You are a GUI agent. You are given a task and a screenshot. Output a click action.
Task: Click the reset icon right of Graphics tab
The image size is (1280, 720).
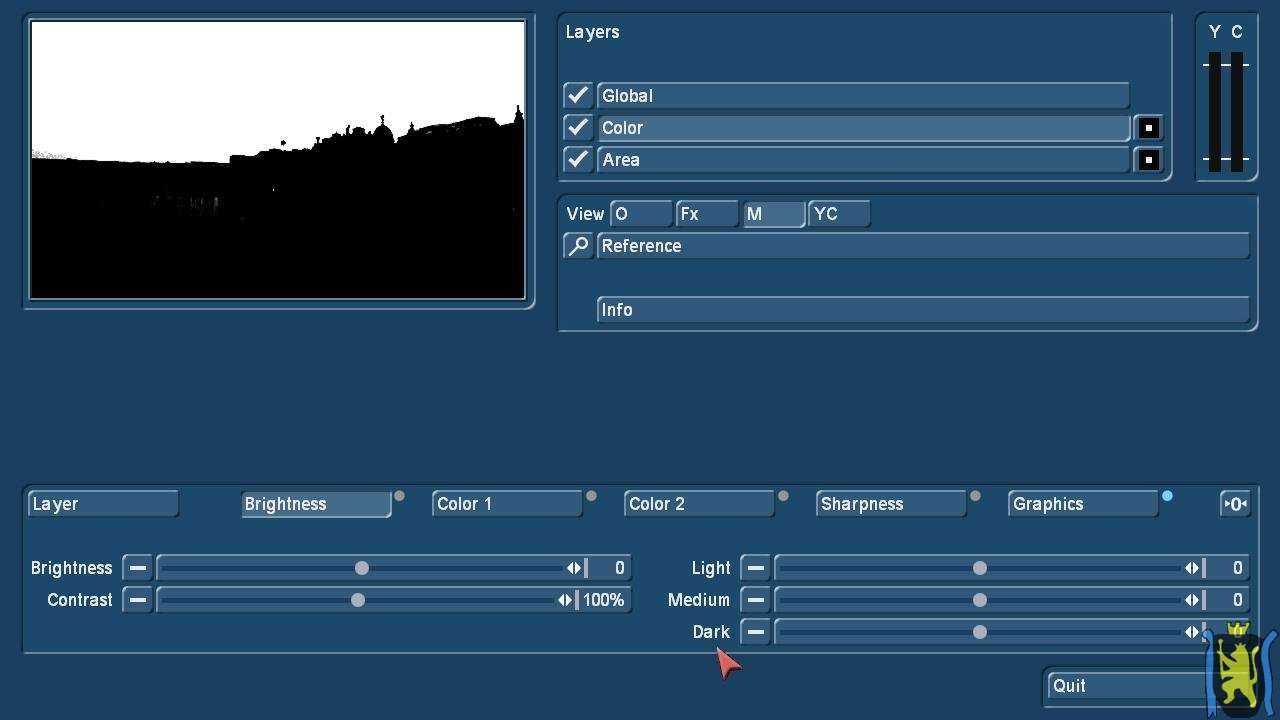pos(1235,504)
